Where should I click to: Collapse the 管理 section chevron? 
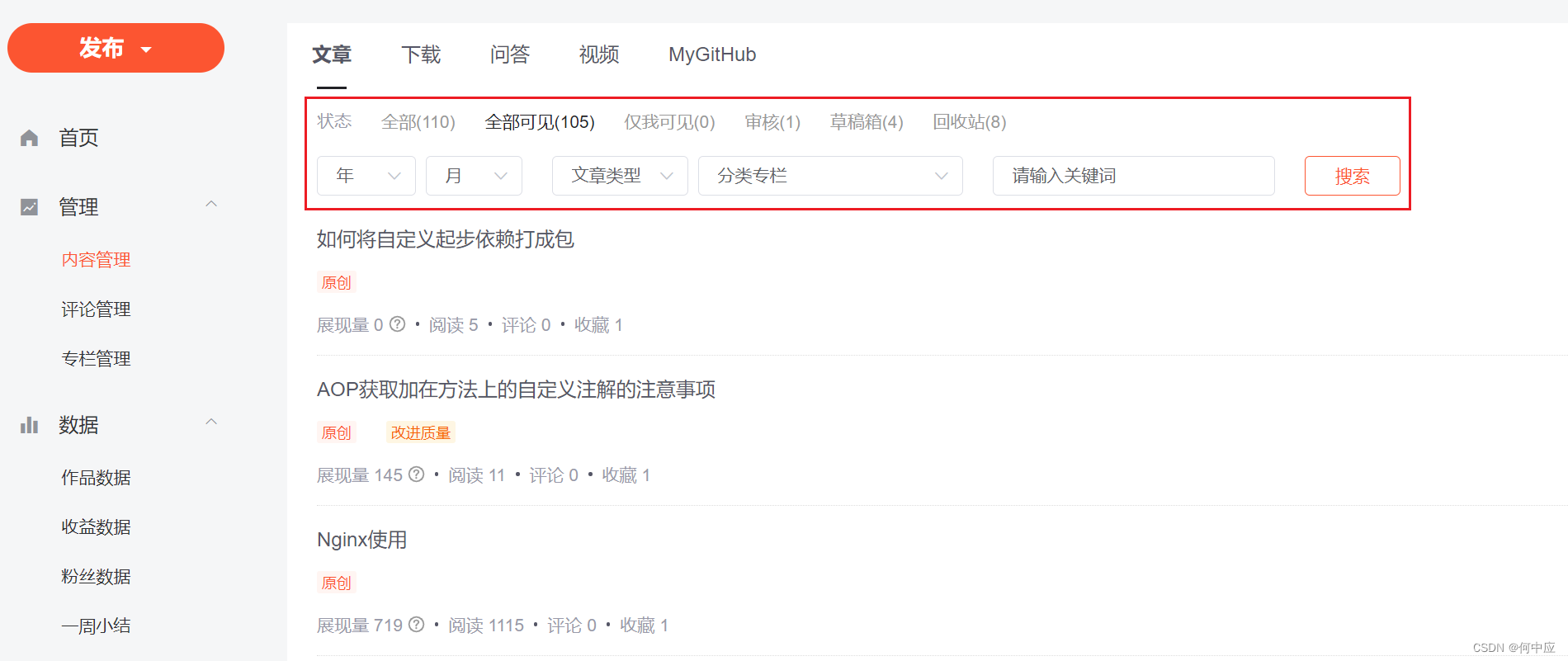211,204
